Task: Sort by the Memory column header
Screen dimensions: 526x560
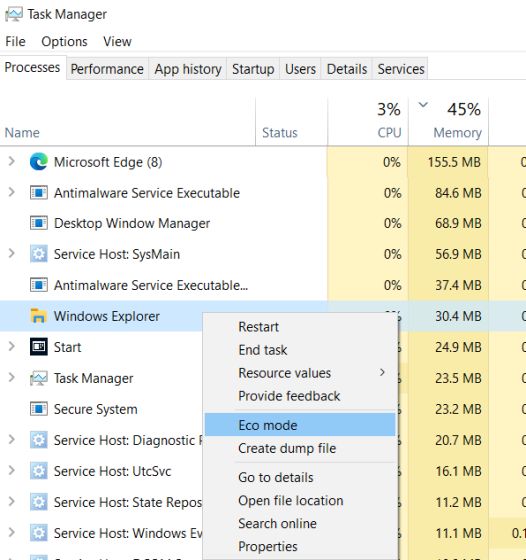Action: [x=448, y=121]
